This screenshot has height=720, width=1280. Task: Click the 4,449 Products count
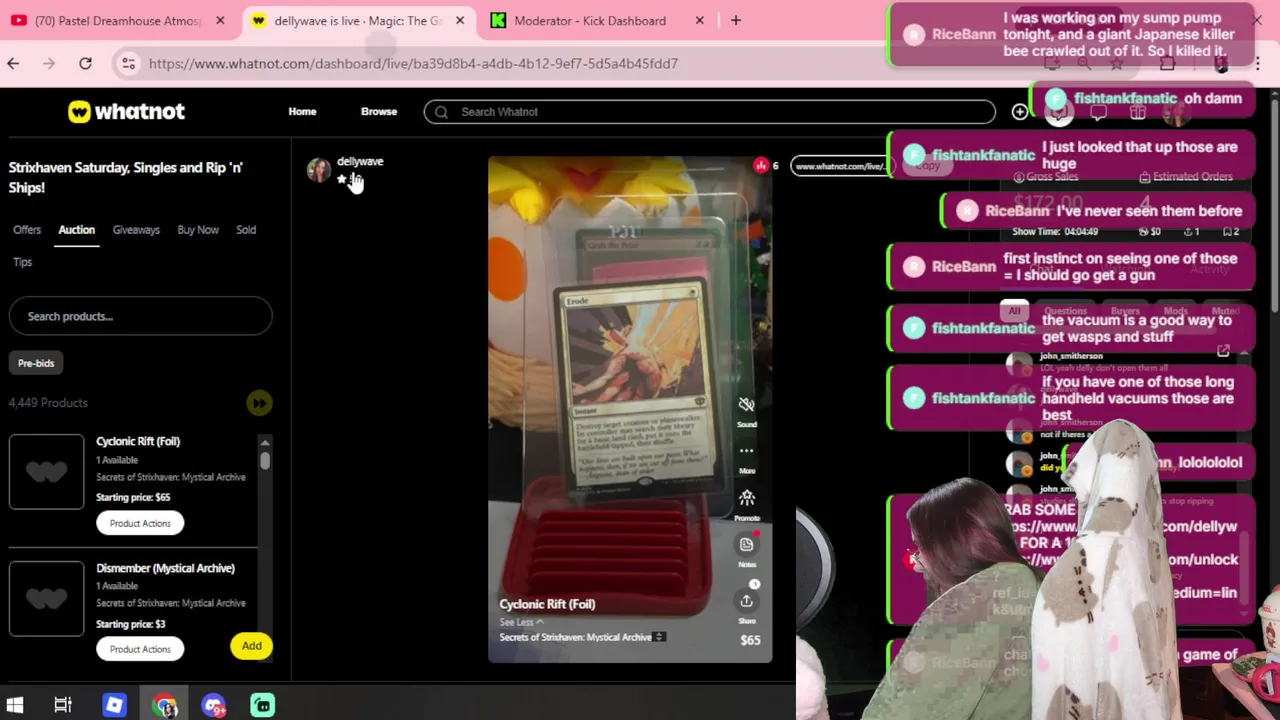(x=48, y=403)
